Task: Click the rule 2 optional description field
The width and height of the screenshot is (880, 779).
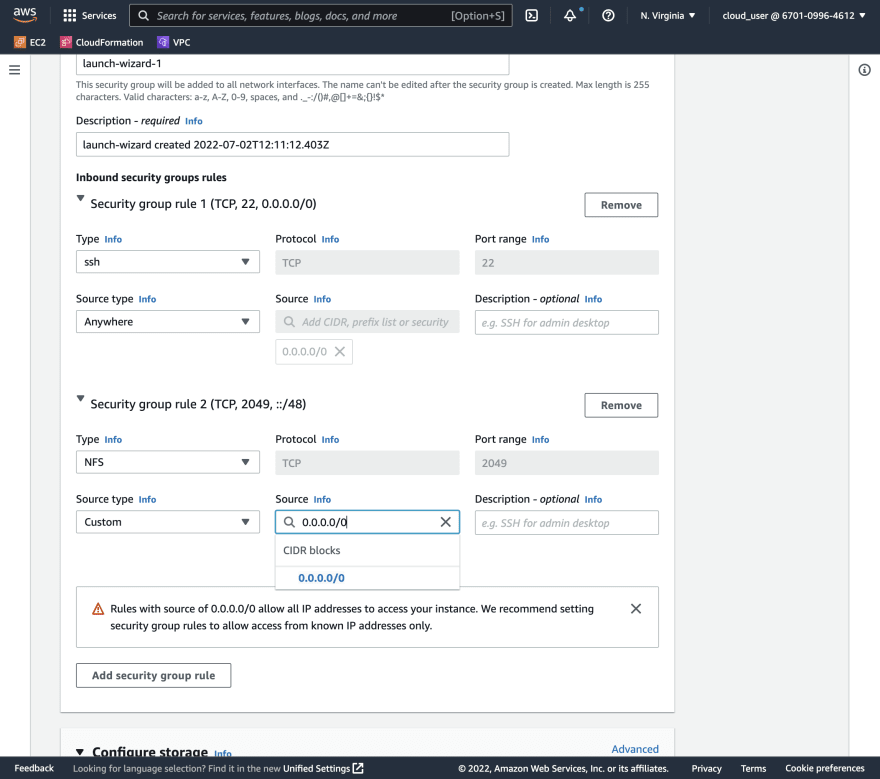Action: click(566, 523)
